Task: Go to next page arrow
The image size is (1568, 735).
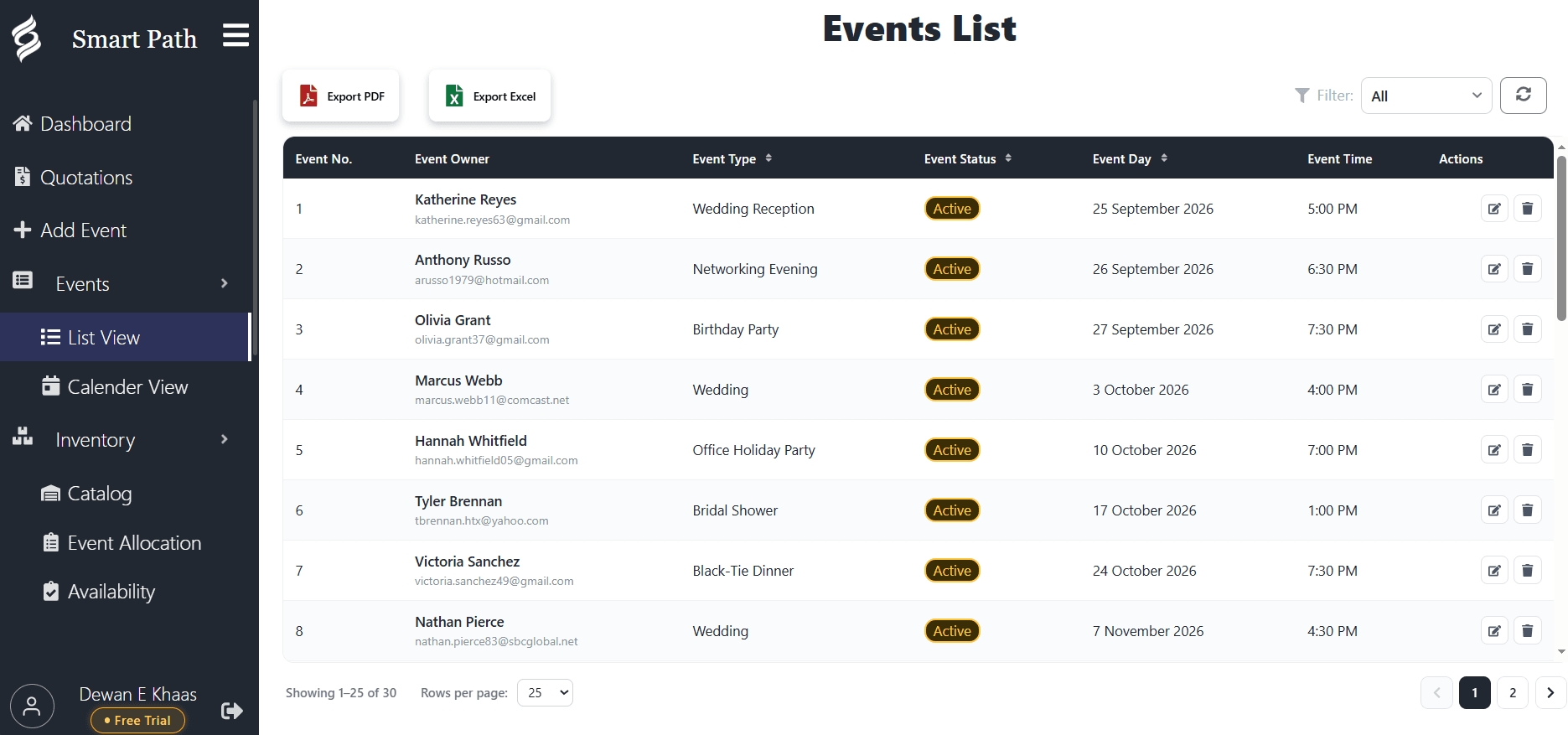Action: tap(1550, 692)
